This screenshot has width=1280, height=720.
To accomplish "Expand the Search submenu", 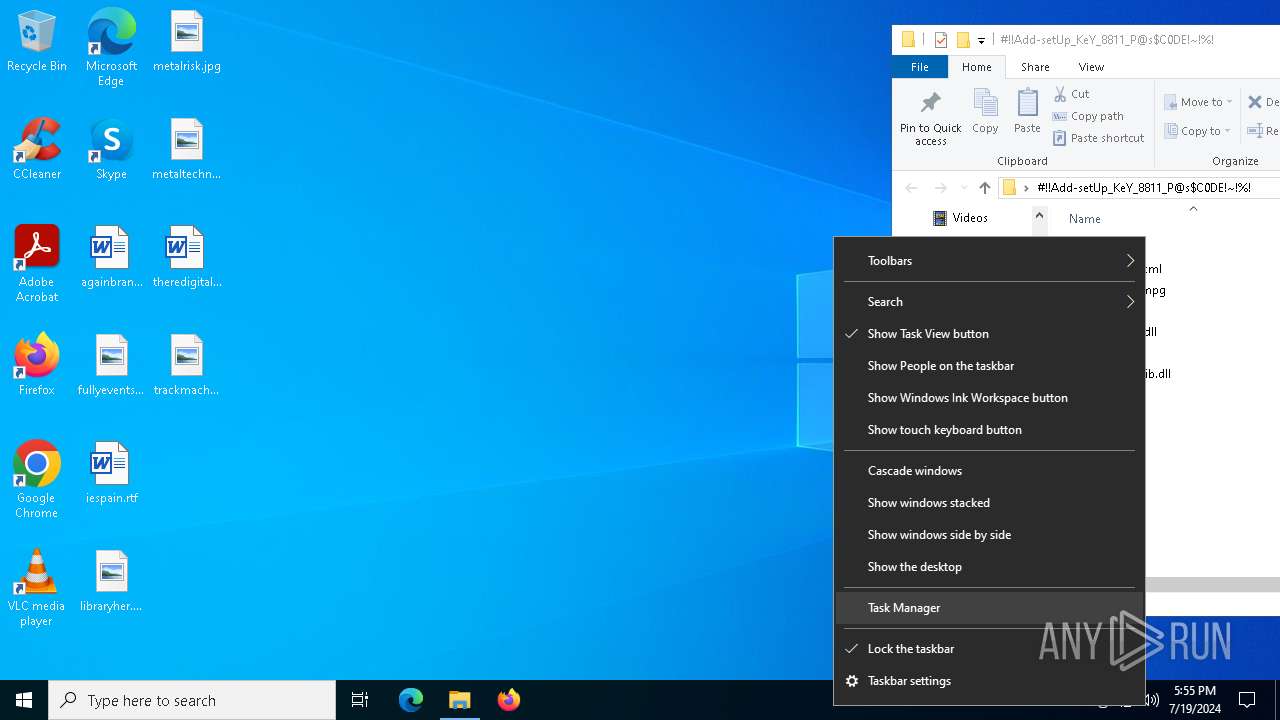I will click(x=990, y=302).
